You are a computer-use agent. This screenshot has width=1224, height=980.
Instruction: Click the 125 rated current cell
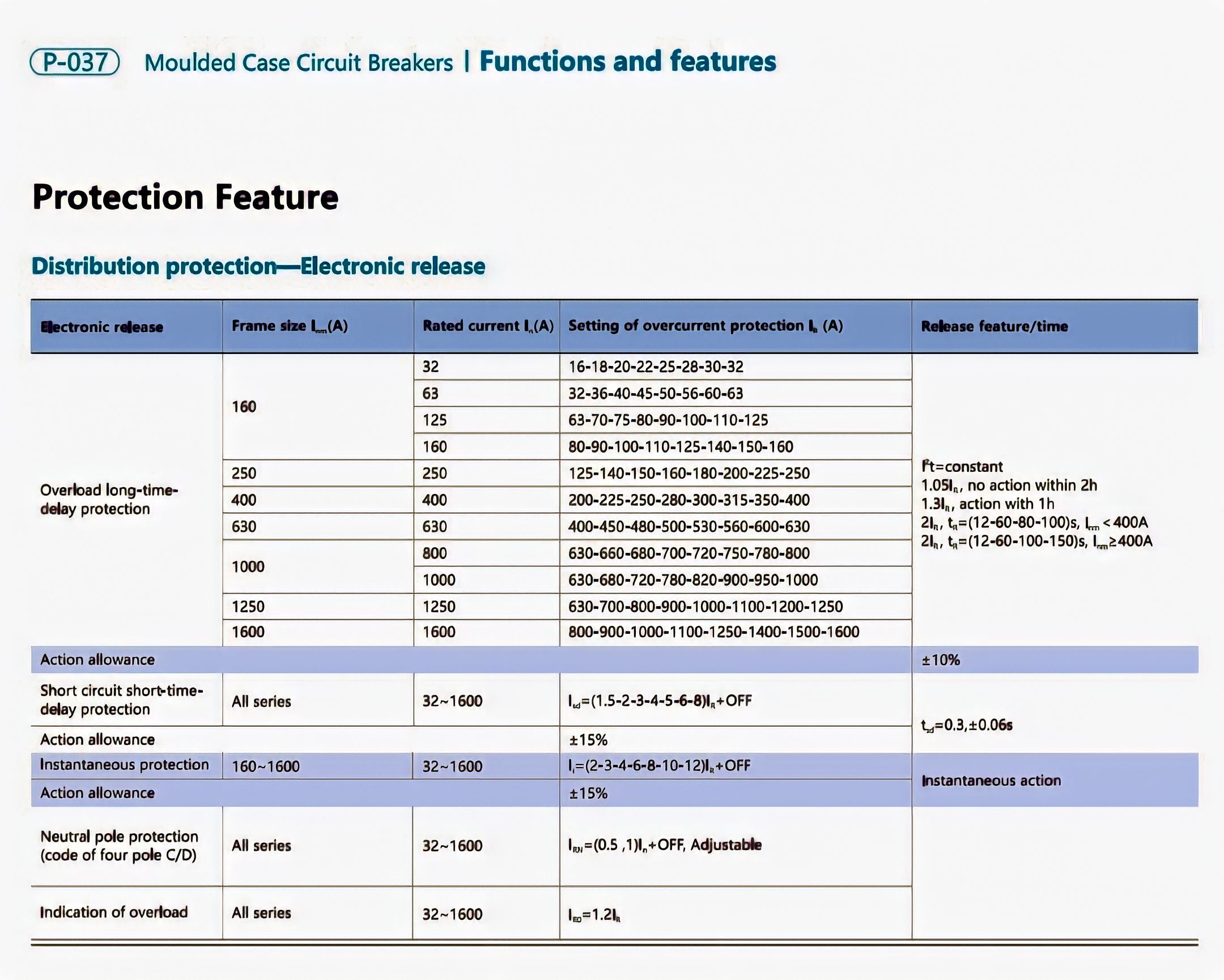434,420
